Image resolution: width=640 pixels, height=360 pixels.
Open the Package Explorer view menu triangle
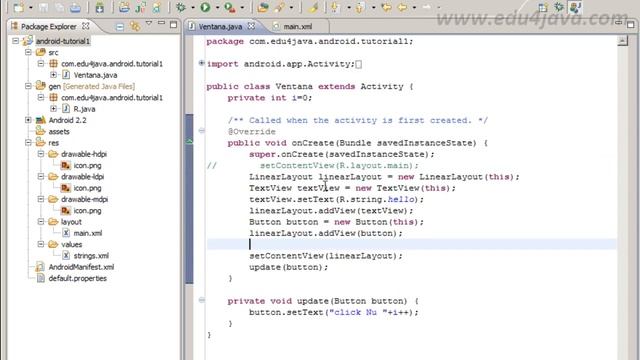(149, 24)
